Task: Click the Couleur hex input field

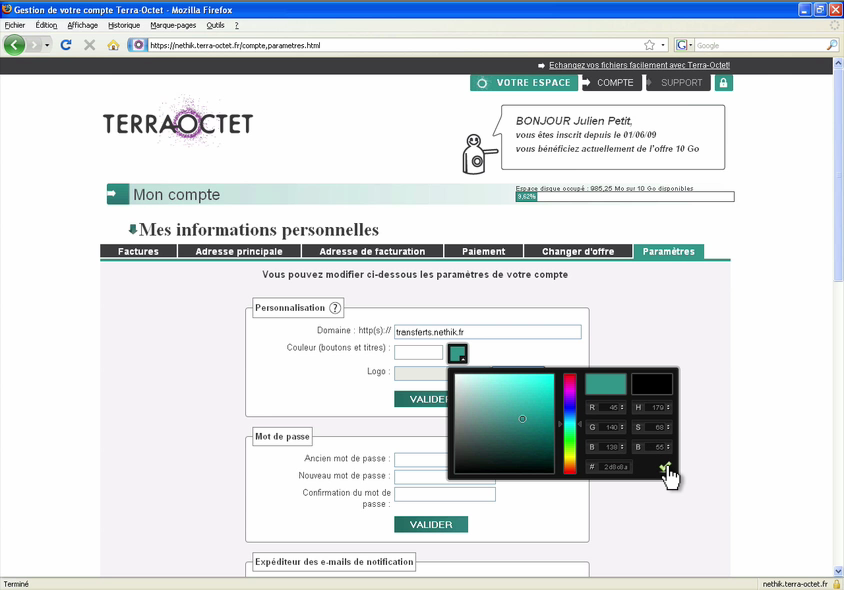Action: pyautogui.click(x=418, y=353)
